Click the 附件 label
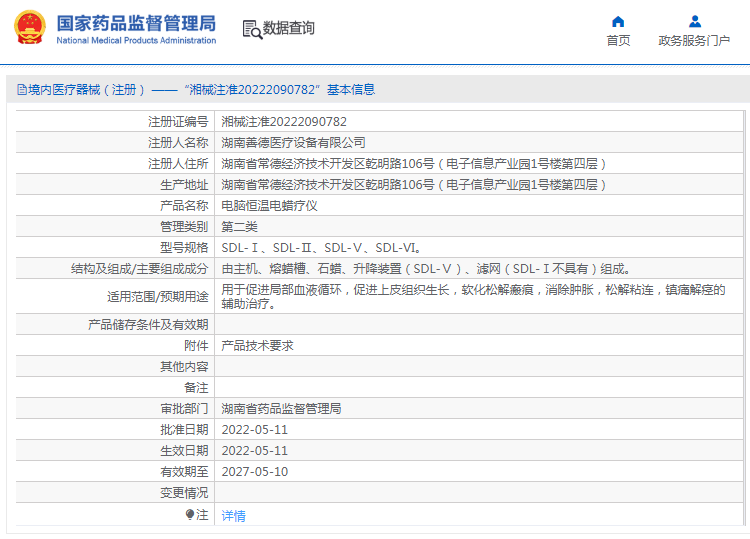Viewport: 750px width, 539px height. pyautogui.click(x=196, y=345)
